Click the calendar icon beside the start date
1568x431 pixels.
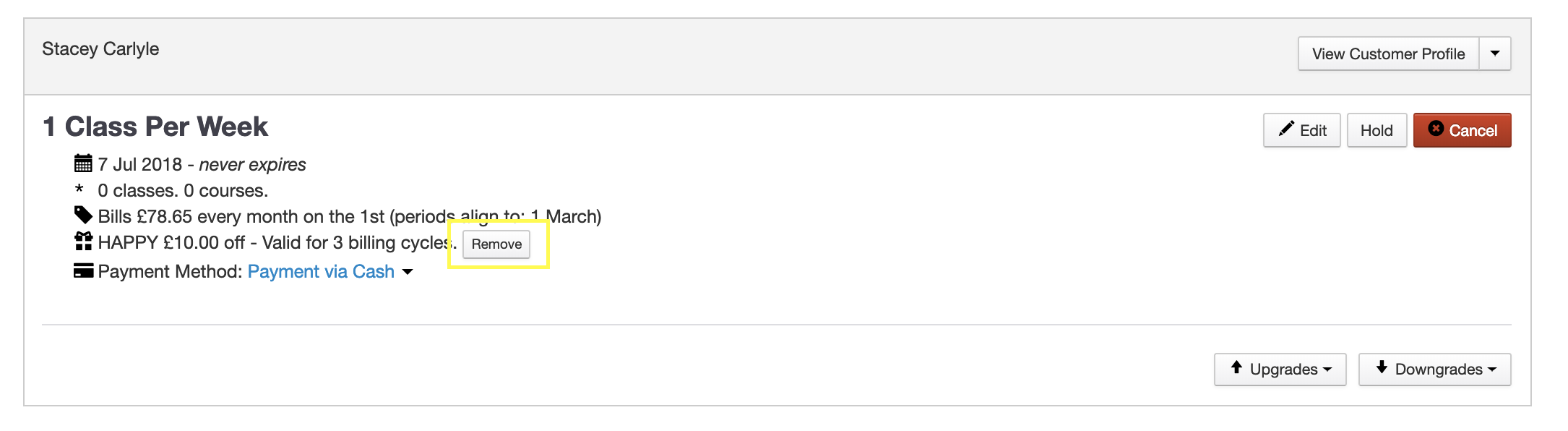(x=83, y=163)
